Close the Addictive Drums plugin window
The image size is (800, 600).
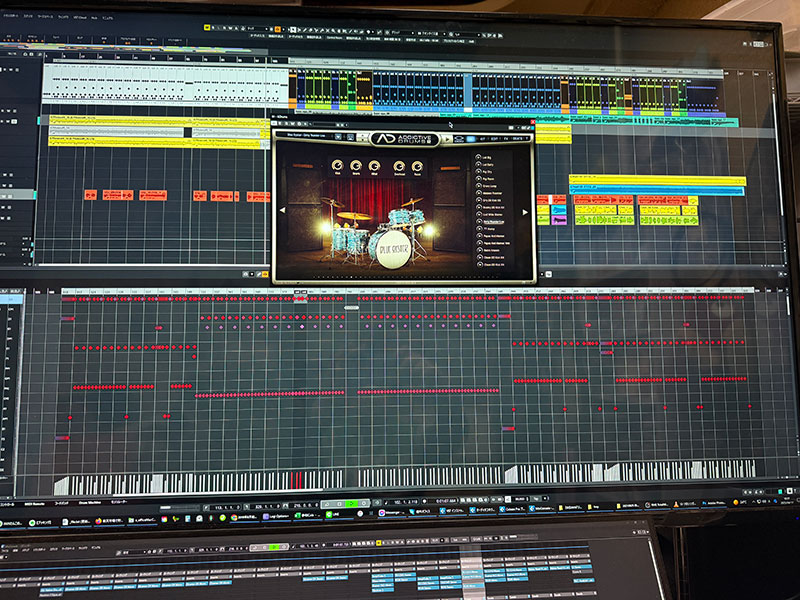pos(532,122)
